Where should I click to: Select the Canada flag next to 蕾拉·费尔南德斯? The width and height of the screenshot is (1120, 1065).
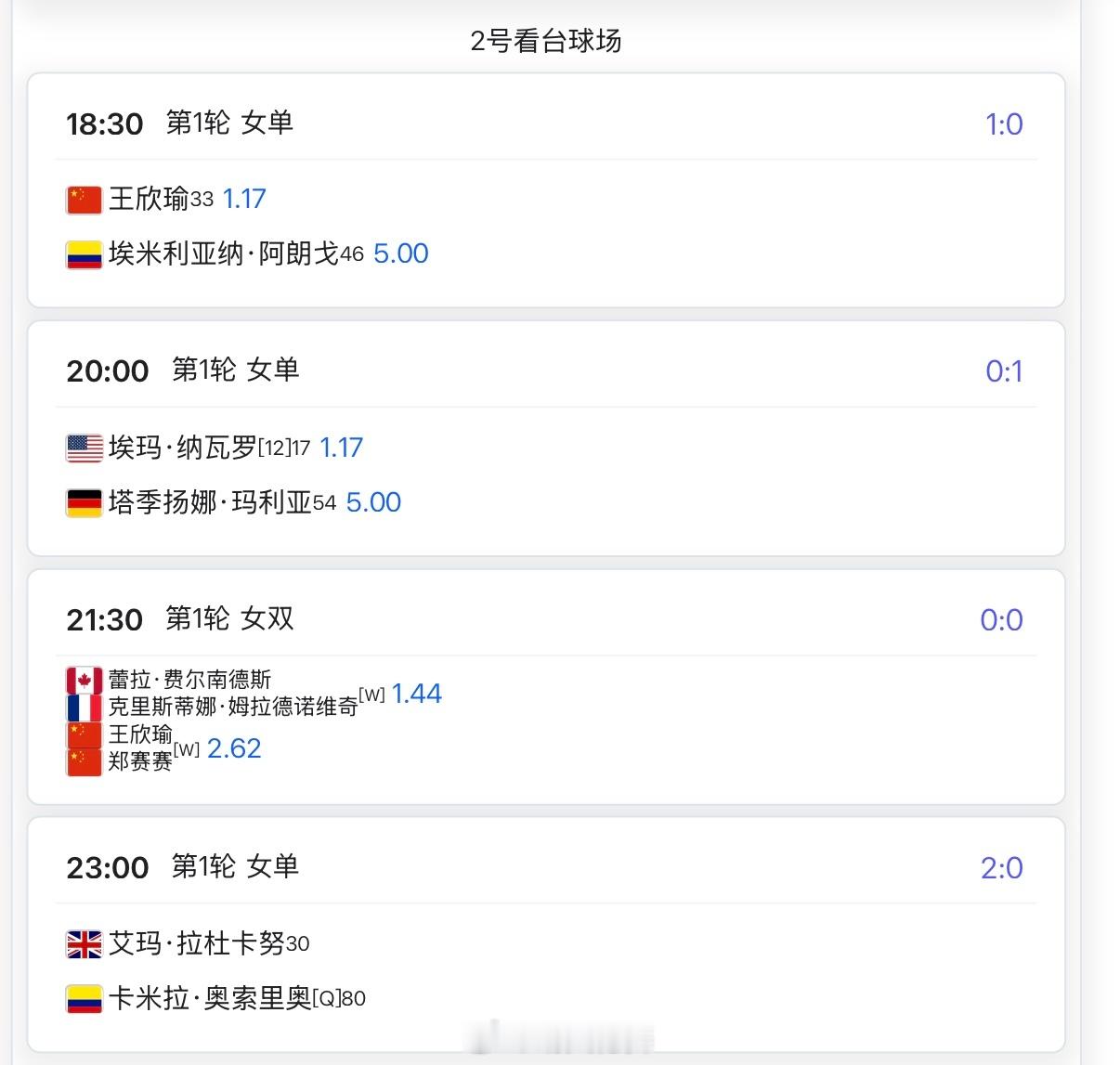click(x=84, y=681)
